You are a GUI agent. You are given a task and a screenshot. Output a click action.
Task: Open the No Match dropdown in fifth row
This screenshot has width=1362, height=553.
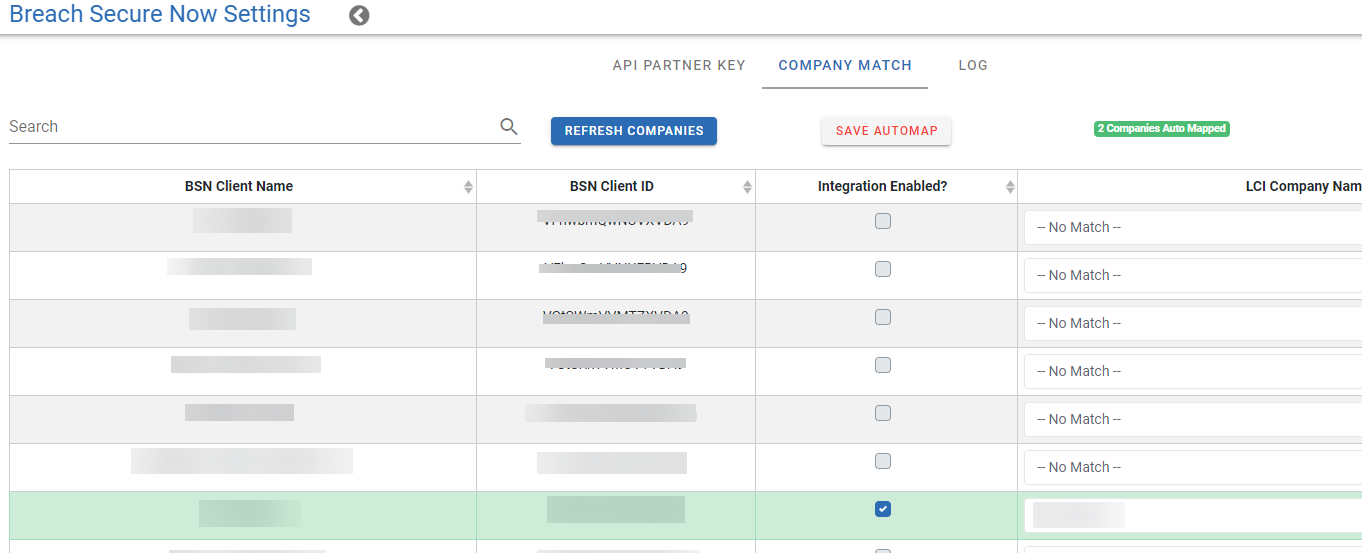pos(1193,419)
